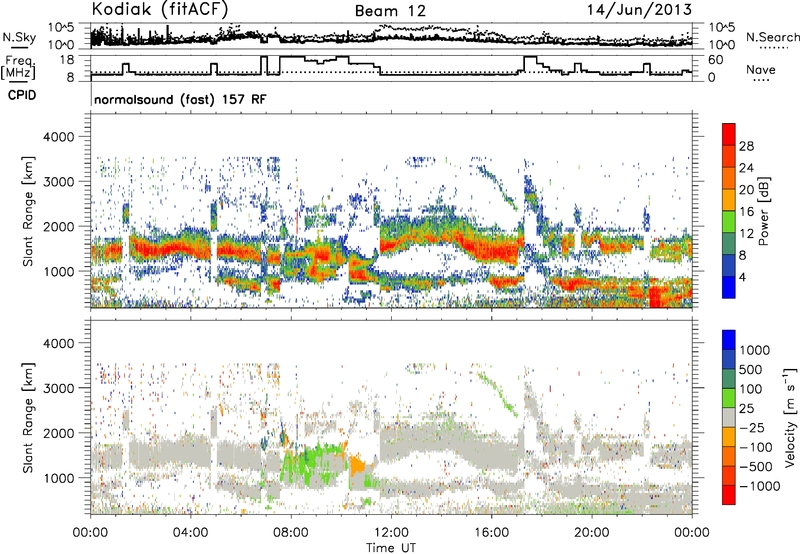Click the 1000 tick on velocity colorbar
Viewport: 800px width, 554px height.
click(755, 350)
